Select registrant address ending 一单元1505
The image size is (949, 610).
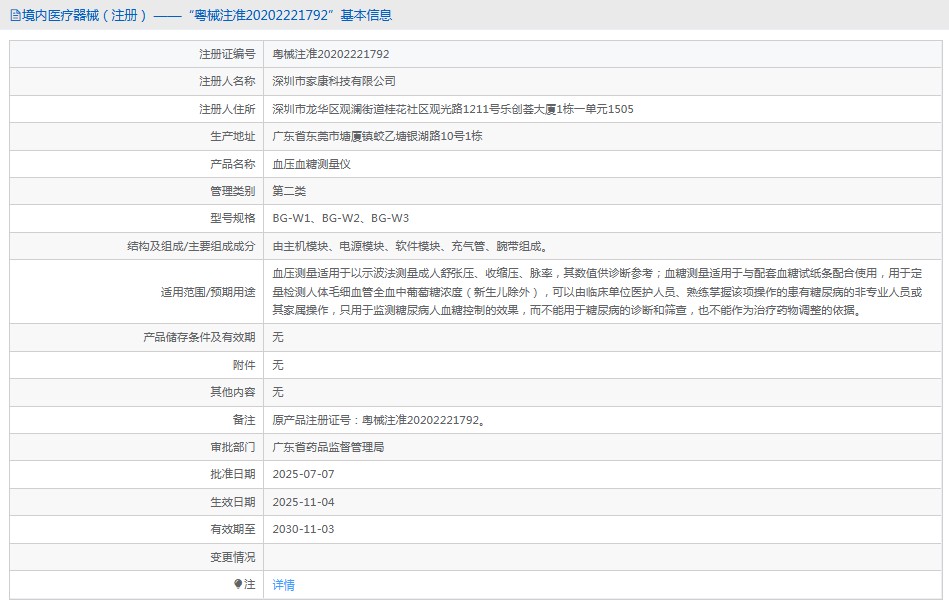(x=453, y=109)
